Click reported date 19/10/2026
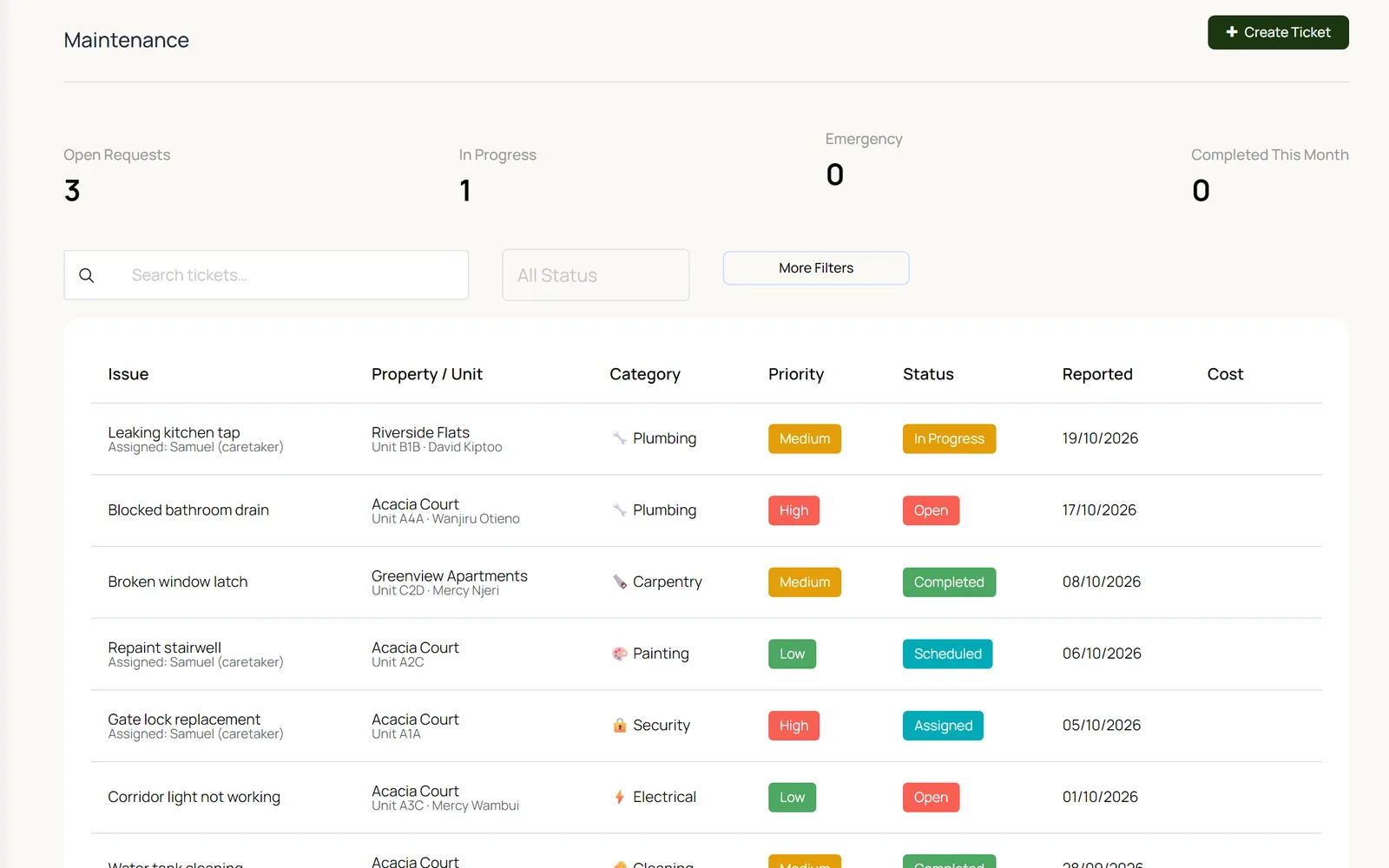1389x868 pixels. 1100,438
